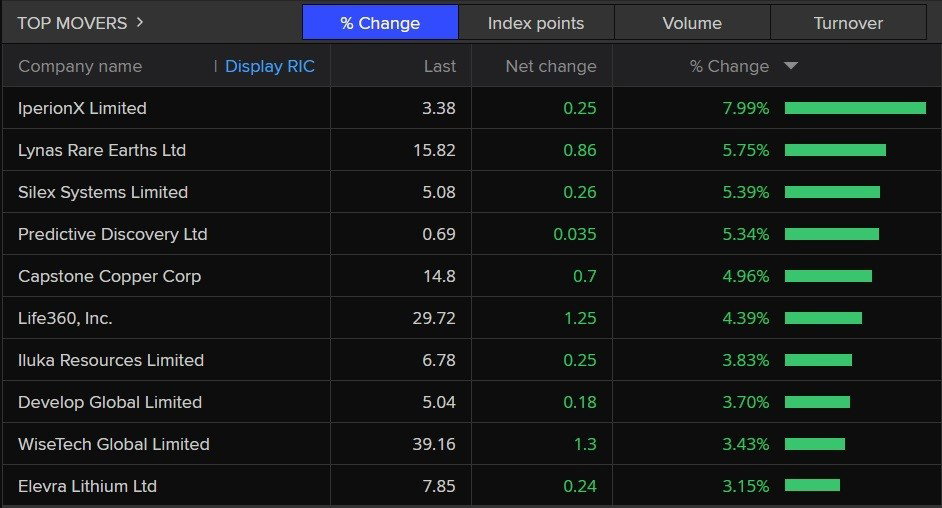Click Capstone Copper net change 0.7
Viewport: 942px width, 508px height.
click(x=585, y=276)
